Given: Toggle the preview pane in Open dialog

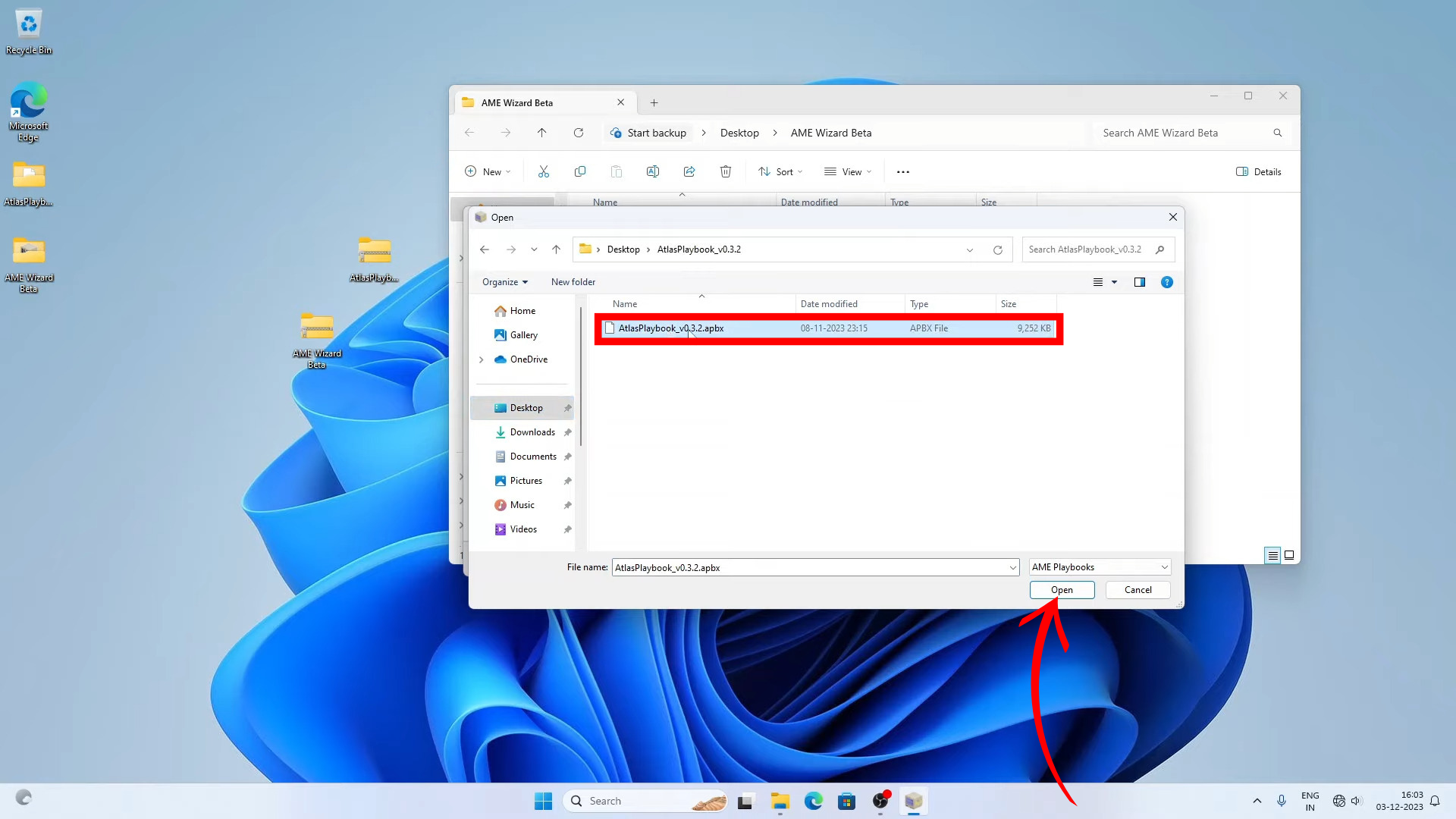Looking at the screenshot, I should [x=1139, y=282].
